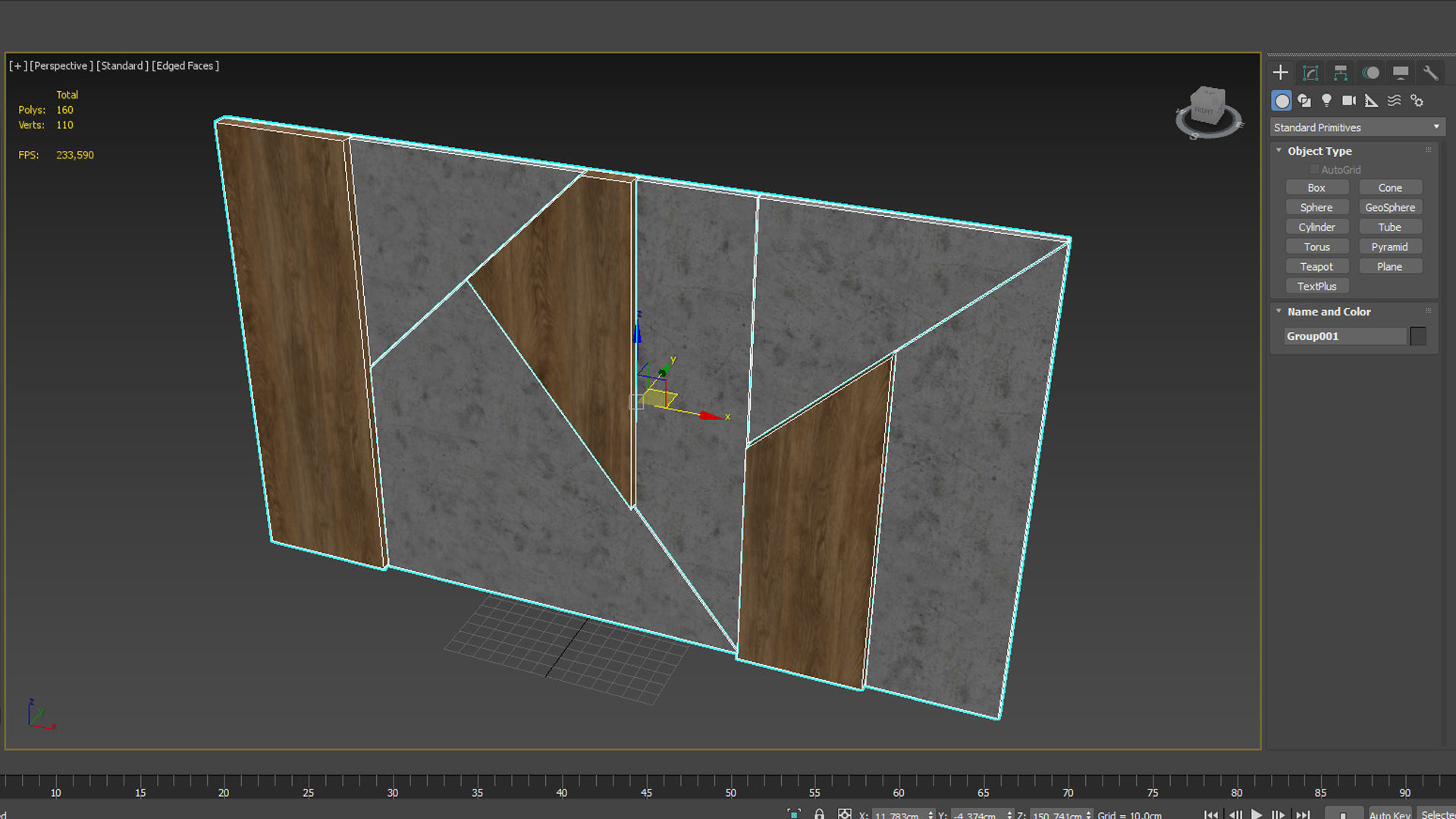Toggle the Auto Key button
1456x819 pixels.
pyautogui.click(x=1390, y=814)
